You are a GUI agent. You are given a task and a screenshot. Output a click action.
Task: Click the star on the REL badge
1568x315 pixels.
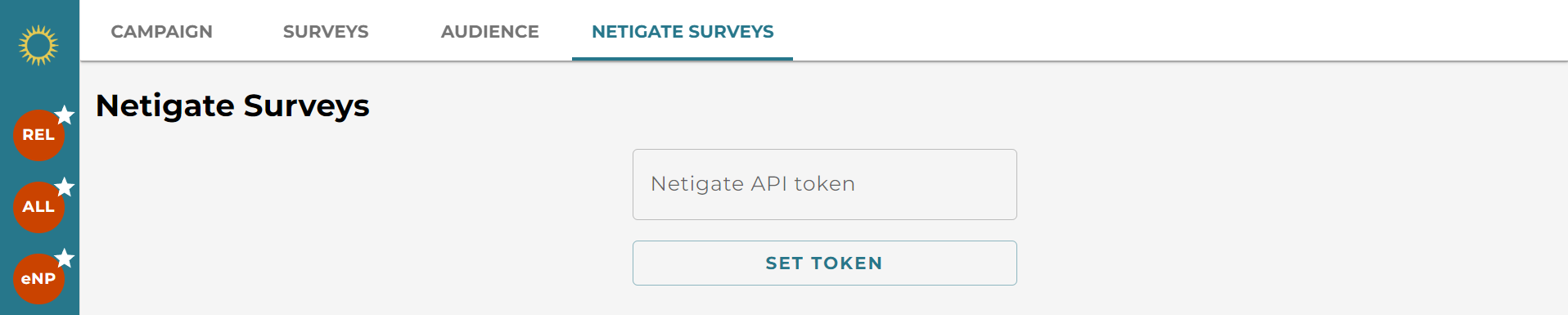(65, 115)
